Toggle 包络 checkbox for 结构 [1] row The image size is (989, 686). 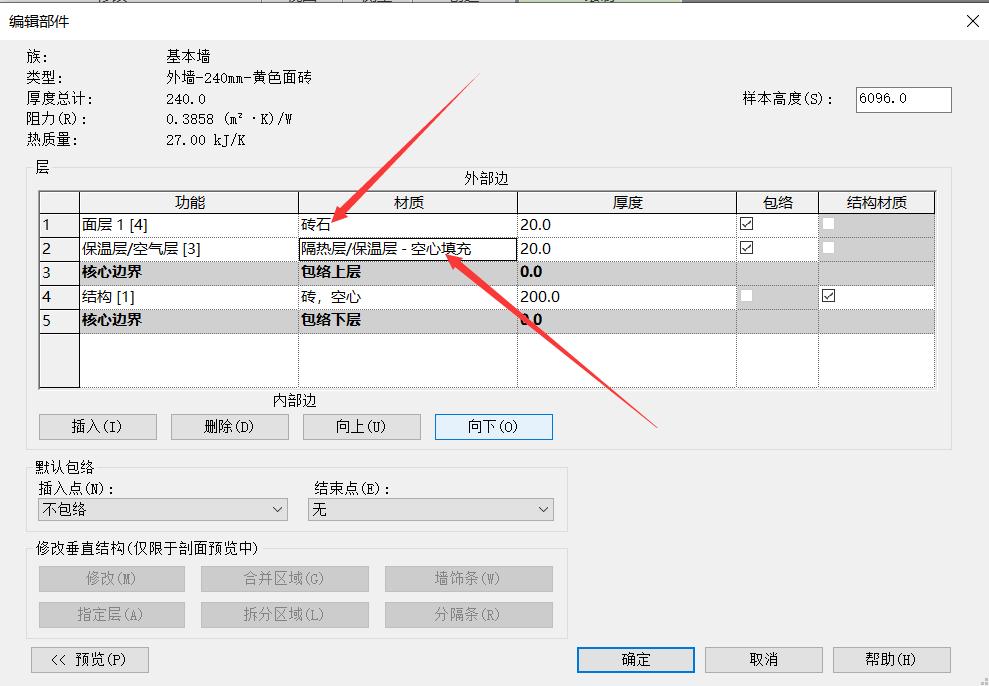[746, 297]
